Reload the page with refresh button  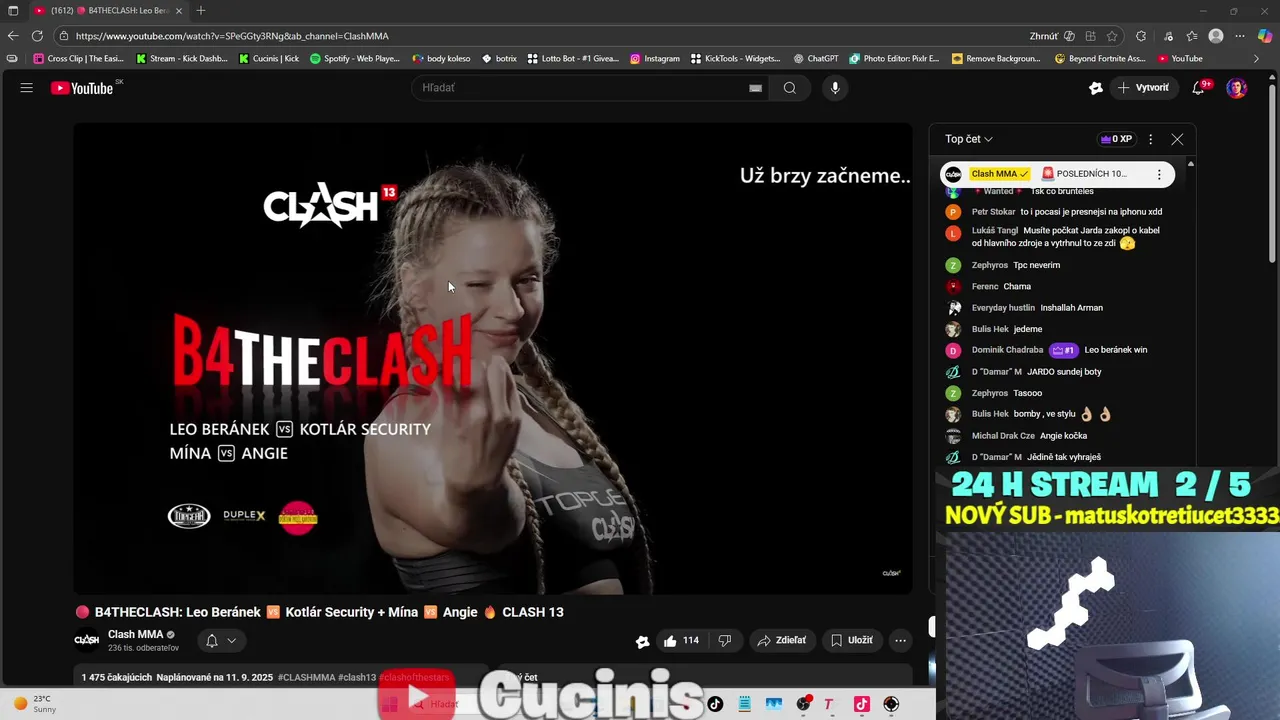click(x=37, y=36)
